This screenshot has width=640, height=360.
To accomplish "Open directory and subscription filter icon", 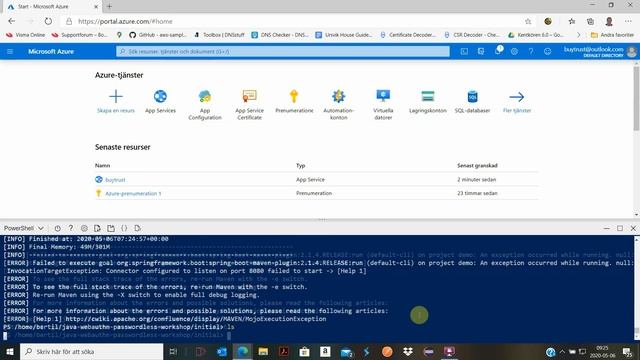I will (x=481, y=51).
